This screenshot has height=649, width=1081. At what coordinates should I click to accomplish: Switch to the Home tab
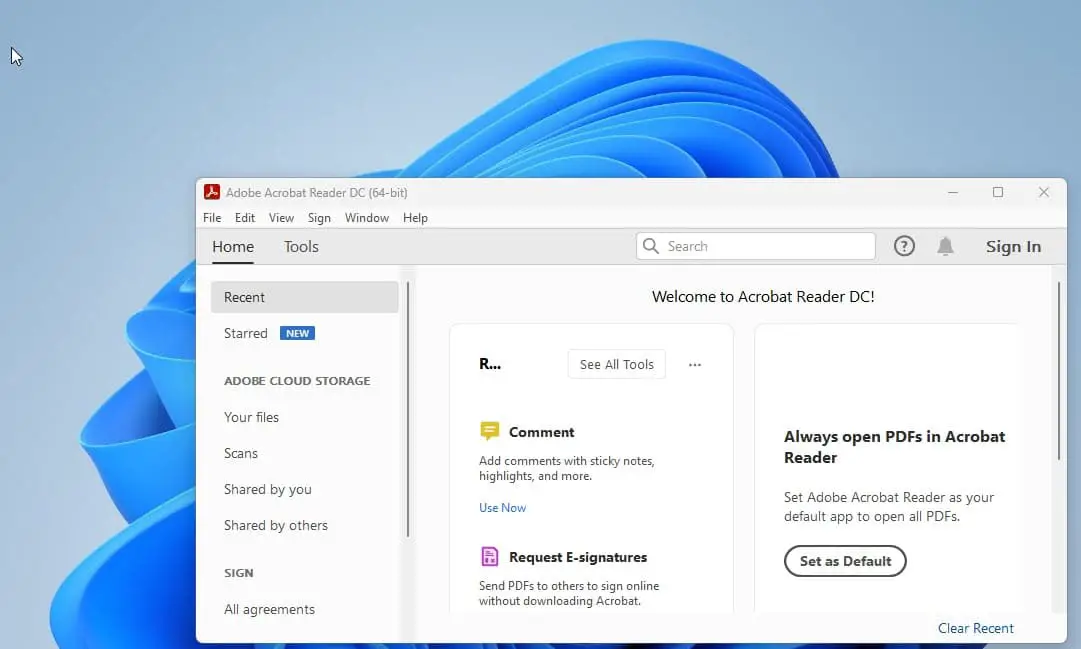[x=233, y=247]
